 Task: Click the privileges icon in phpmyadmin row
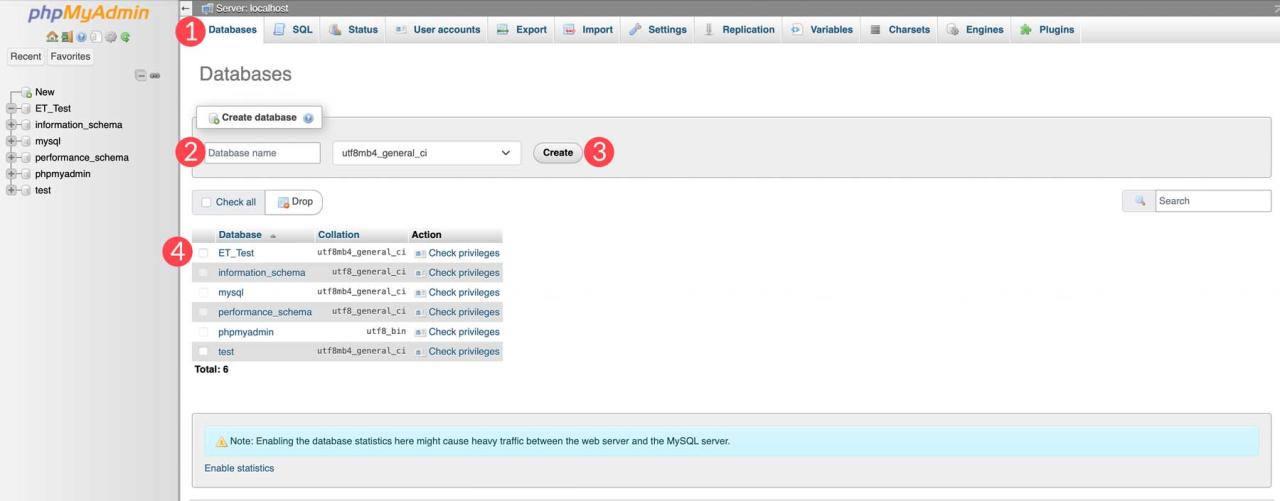click(x=420, y=332)
